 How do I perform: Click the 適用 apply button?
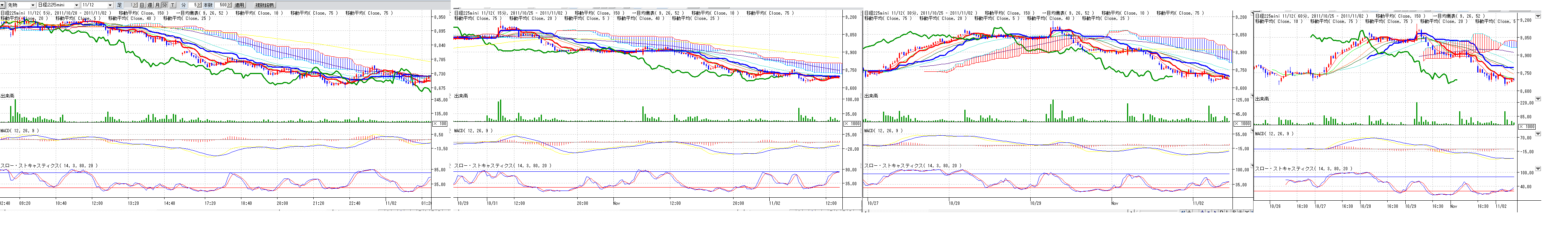239,5
